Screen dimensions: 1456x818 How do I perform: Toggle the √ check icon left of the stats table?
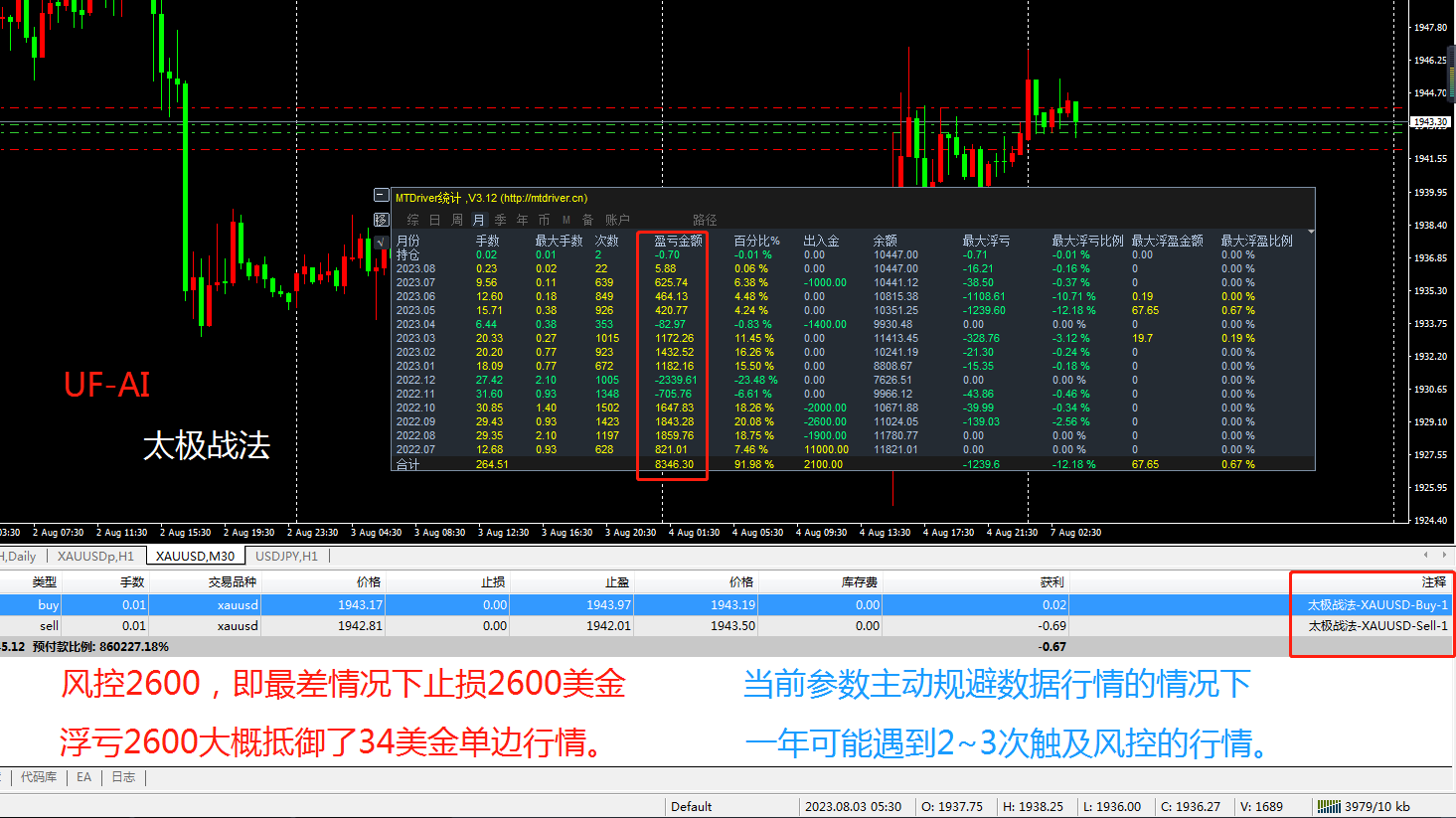(381, 242)
